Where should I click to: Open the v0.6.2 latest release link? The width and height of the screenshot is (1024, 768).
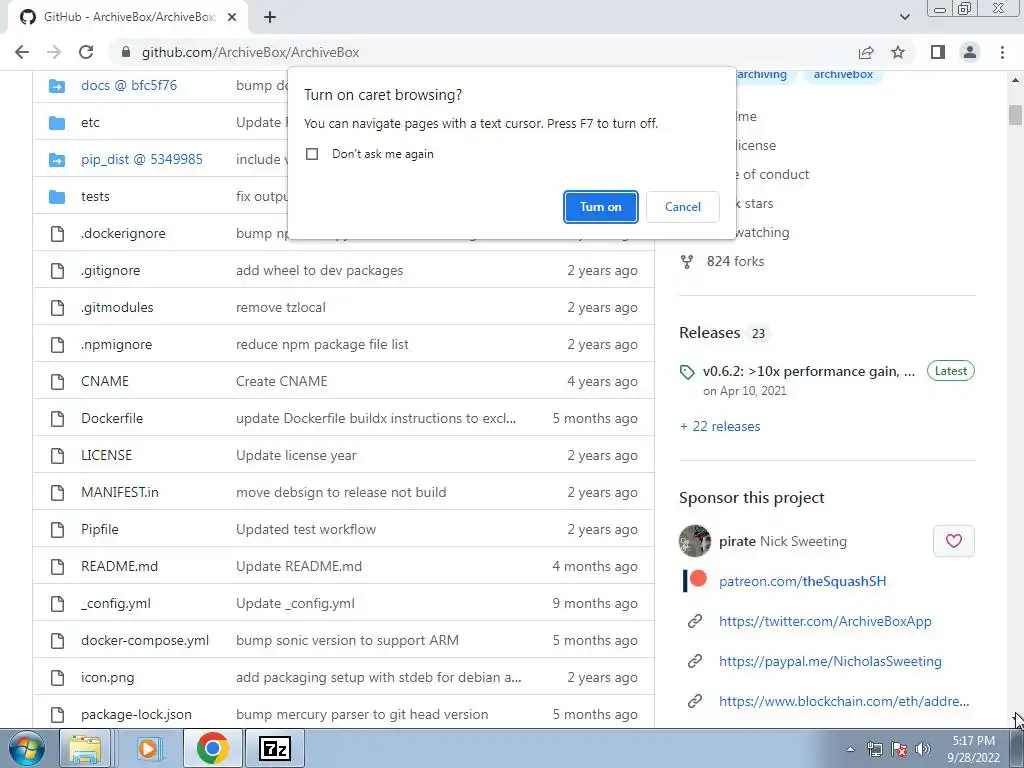(x=808, y=372)
